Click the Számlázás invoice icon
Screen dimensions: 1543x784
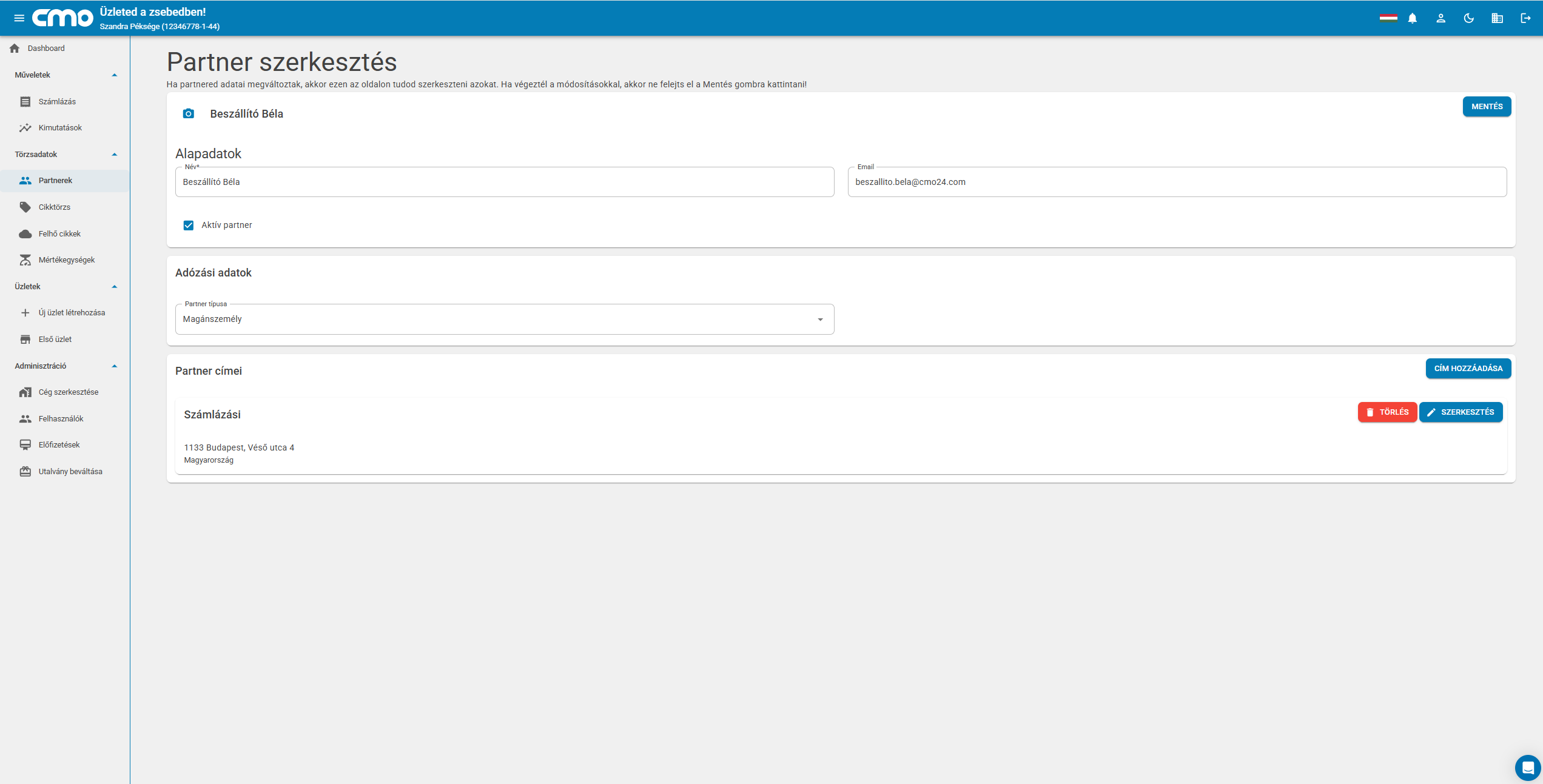pyautogui.click(x=25, y=101)
